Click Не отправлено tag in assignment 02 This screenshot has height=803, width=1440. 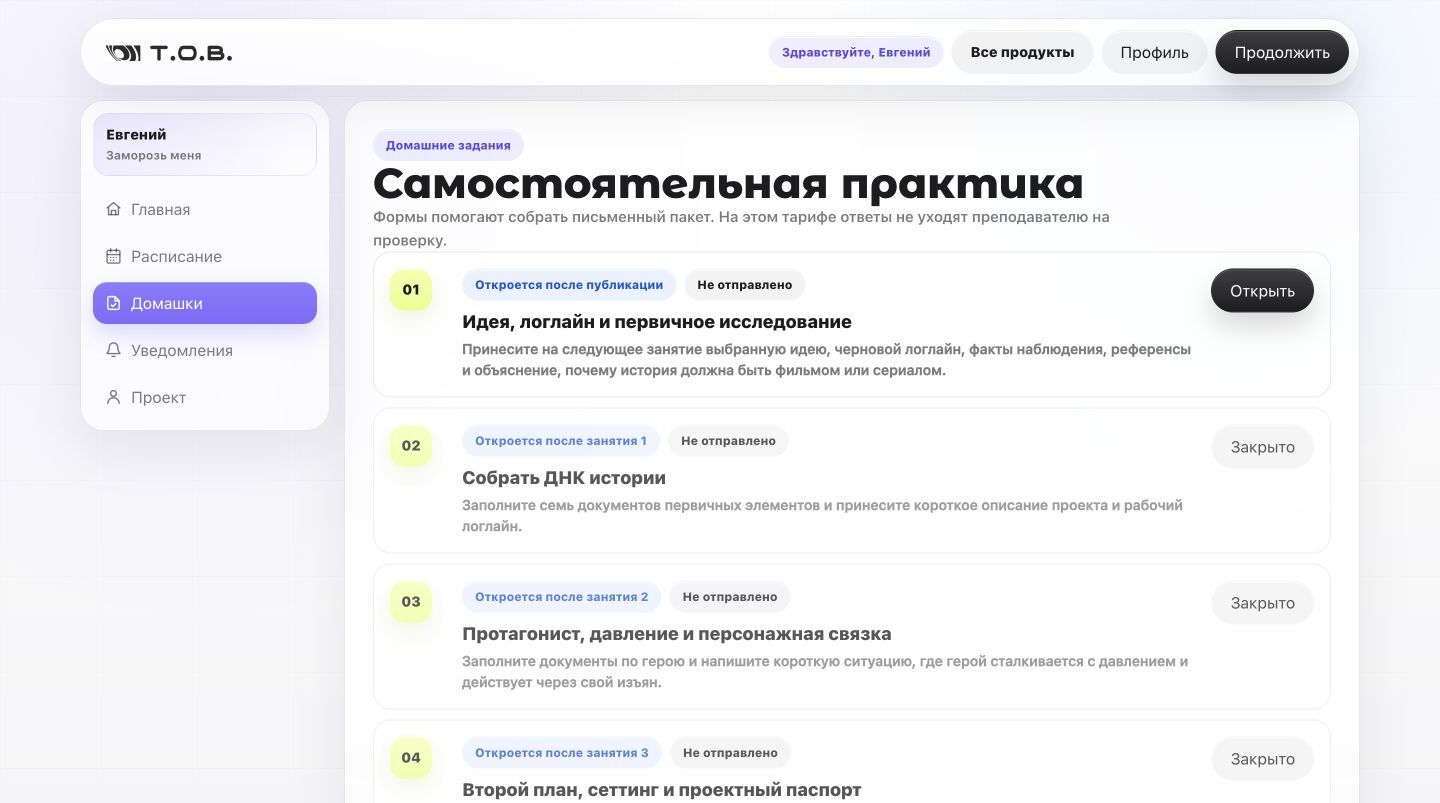pyautogui.click(x=728, y=441)
